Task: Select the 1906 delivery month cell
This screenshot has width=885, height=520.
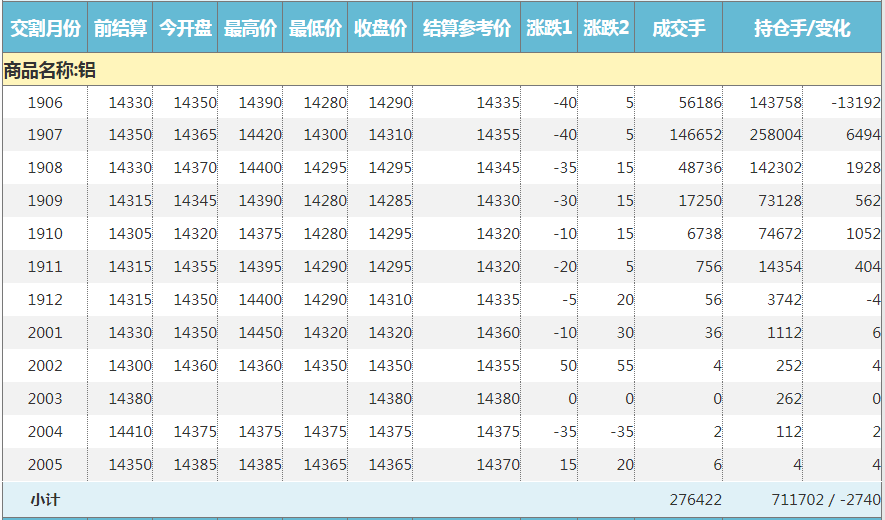Action: (x=45, y=102)
